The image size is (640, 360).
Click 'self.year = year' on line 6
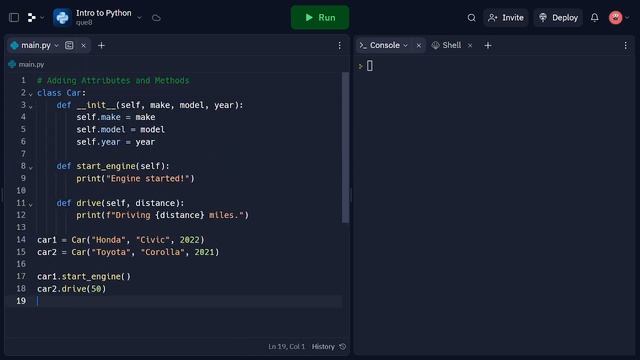pyautogui.click(x=116, y=142)
